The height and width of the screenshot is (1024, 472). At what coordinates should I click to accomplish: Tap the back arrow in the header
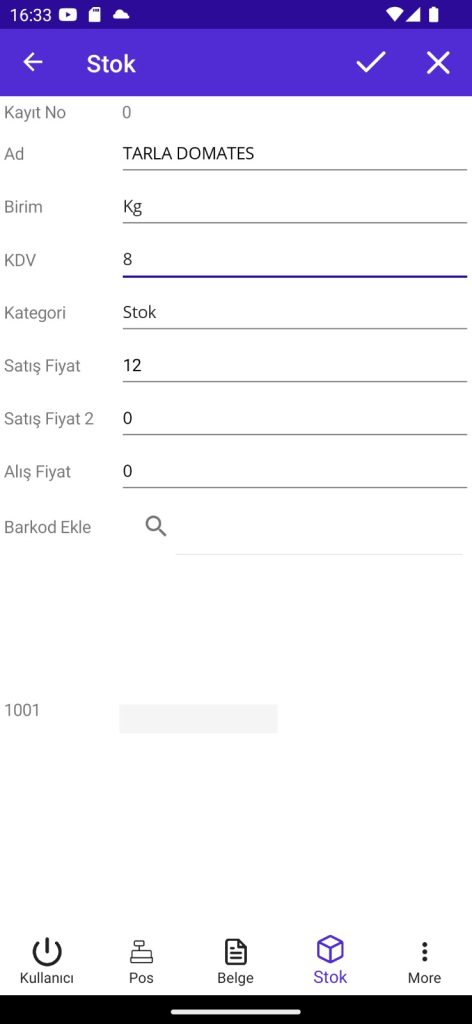coord(33,63)
